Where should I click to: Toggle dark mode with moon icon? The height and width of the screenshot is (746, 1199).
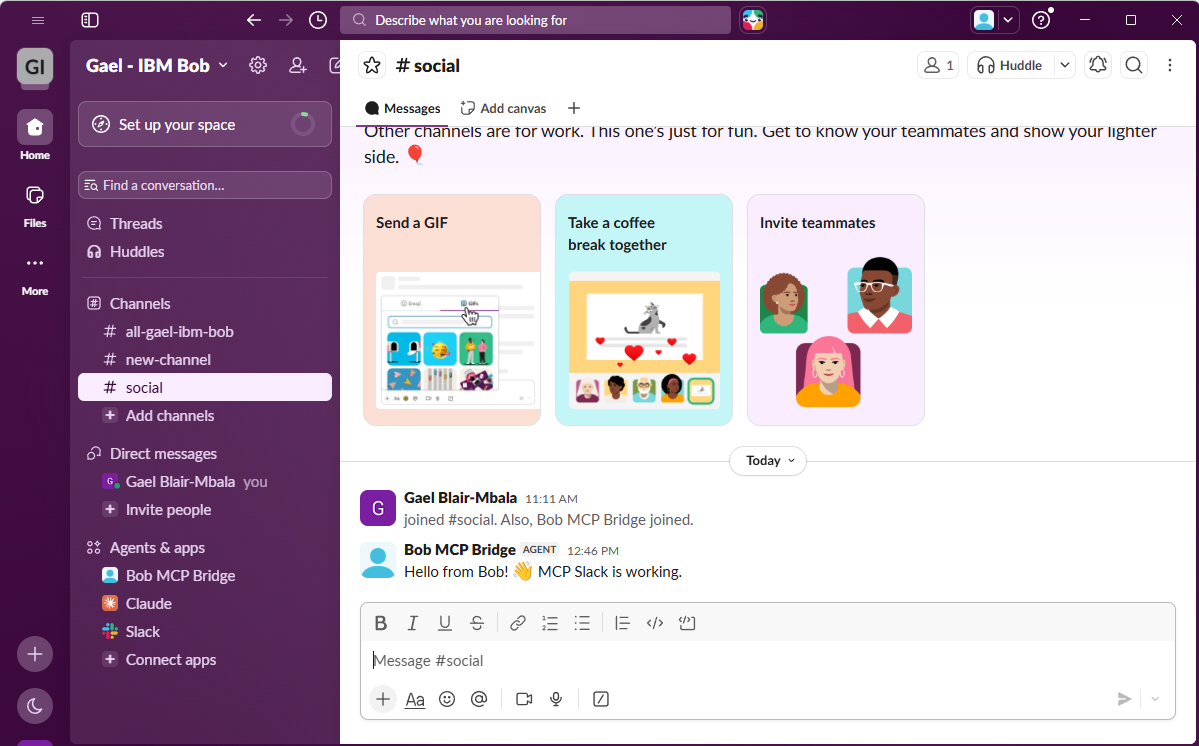pyautogui.click(x=35, y=706)
